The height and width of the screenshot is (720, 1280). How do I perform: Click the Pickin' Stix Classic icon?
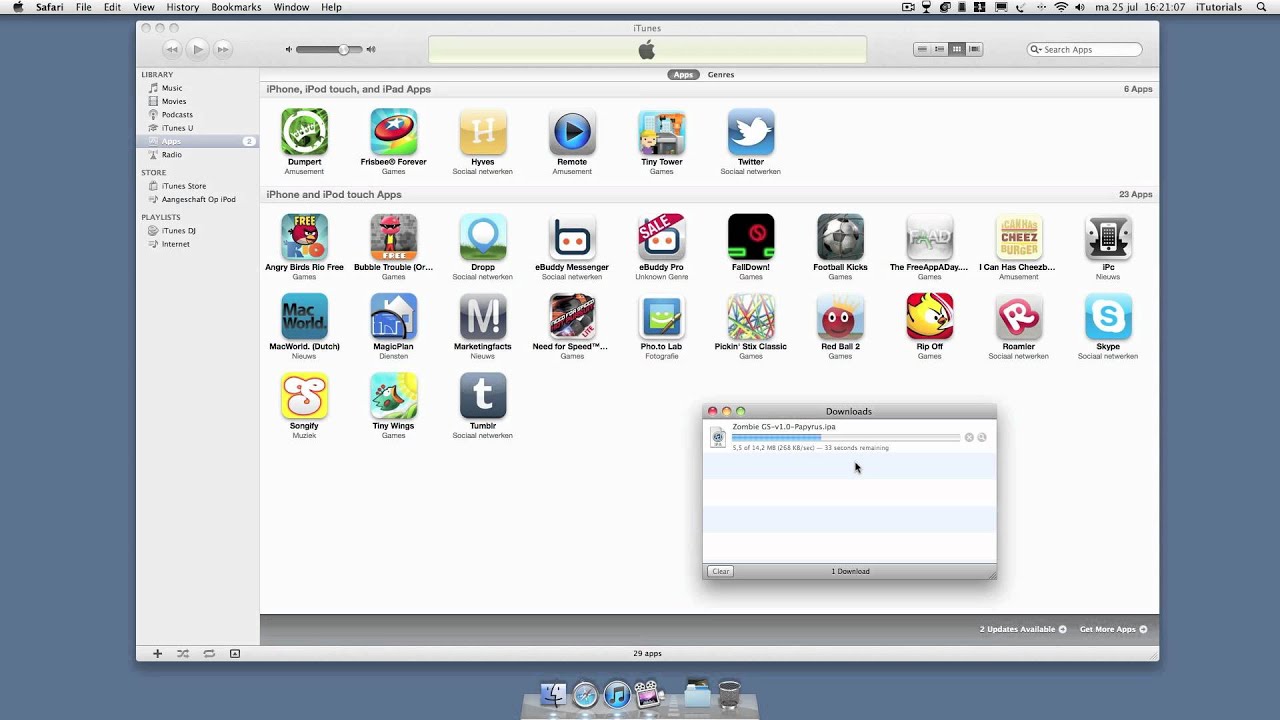[x=751, y=317]
